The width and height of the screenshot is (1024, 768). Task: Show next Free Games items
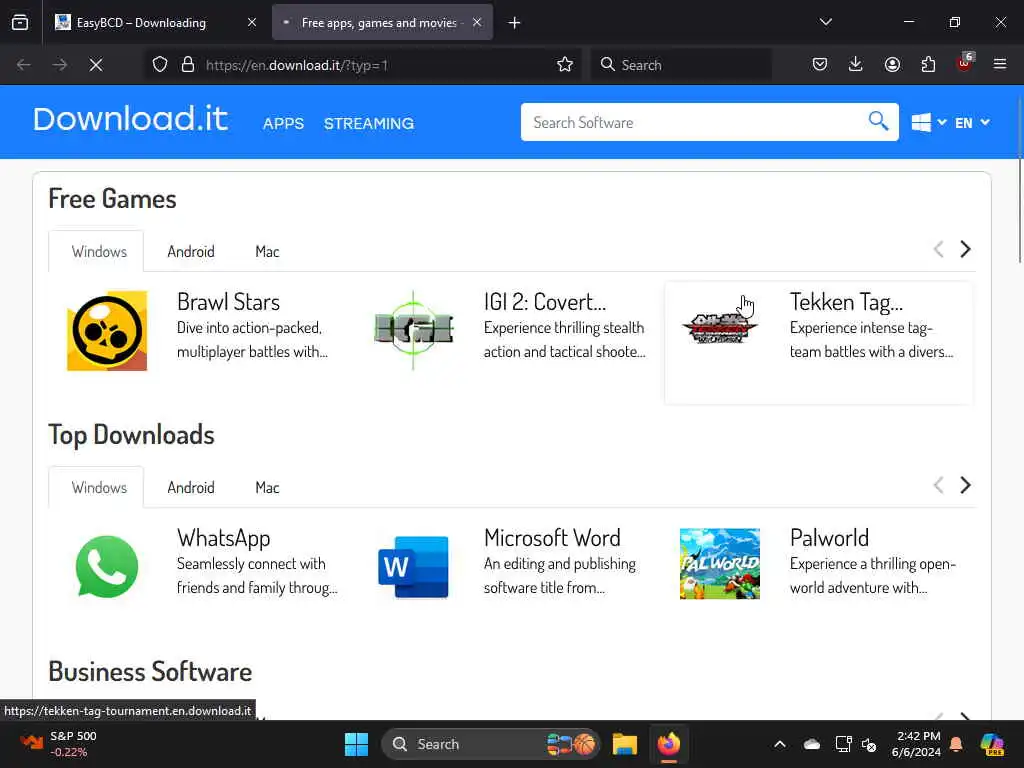(966, 249)
